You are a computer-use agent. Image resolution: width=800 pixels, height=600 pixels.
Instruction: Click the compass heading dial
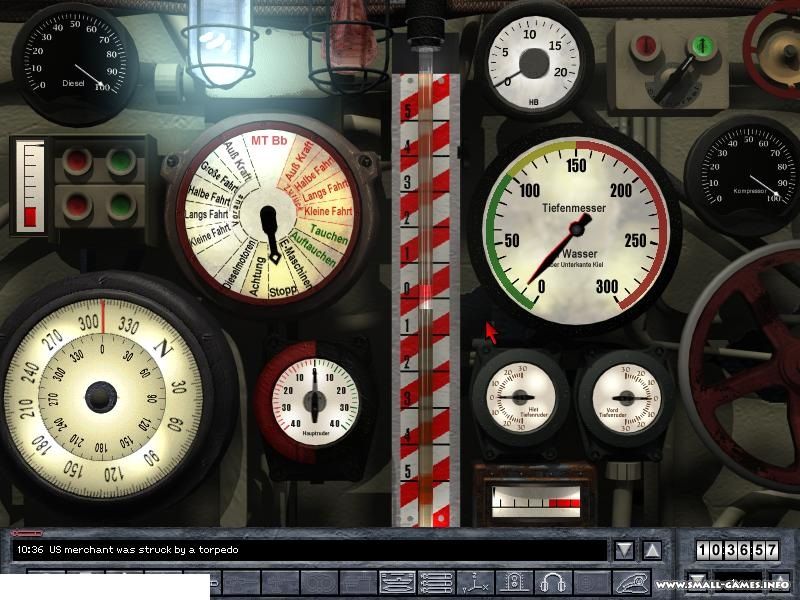pos(100,397)
